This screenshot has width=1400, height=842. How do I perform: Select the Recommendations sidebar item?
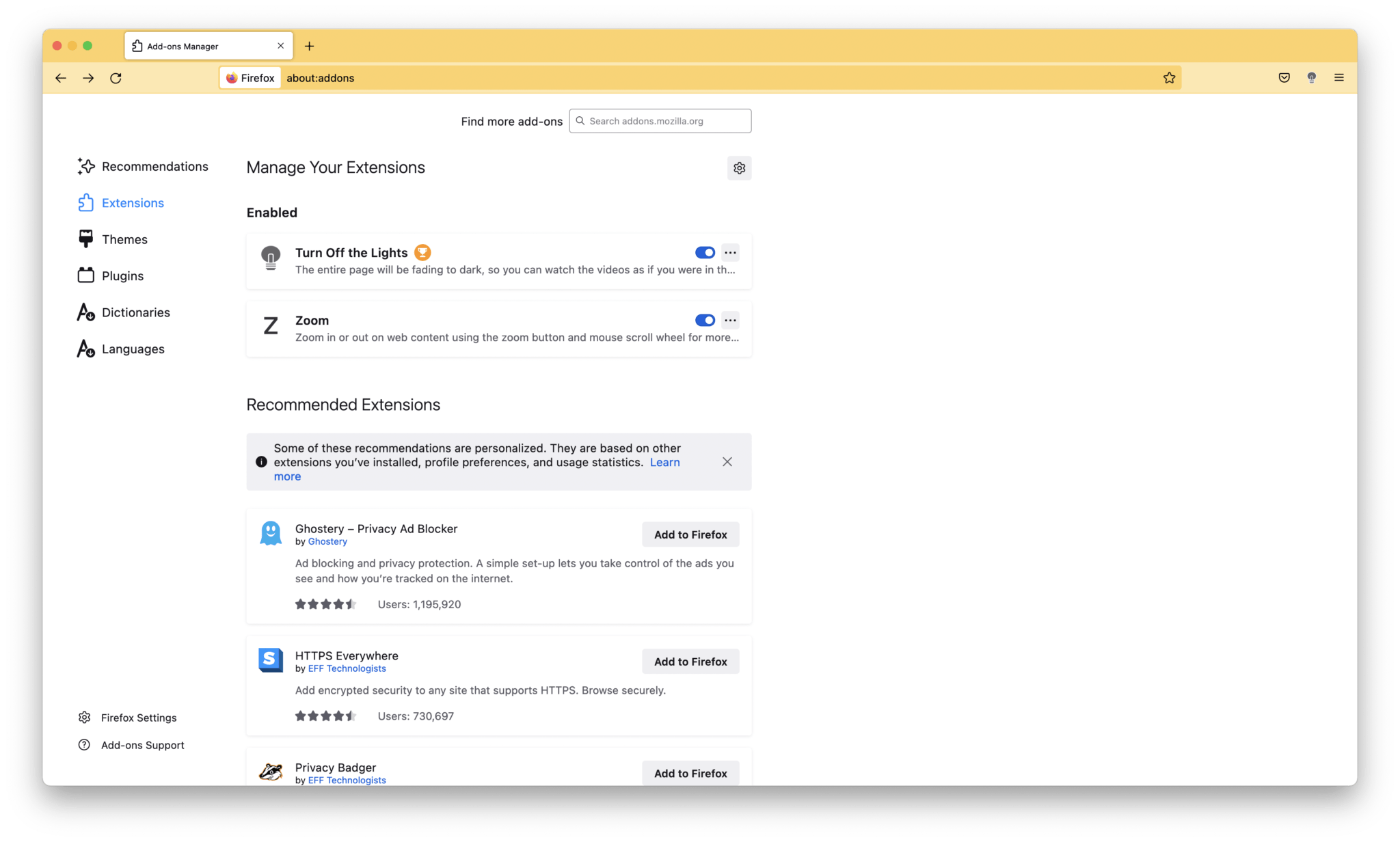(x=154, y=167)
